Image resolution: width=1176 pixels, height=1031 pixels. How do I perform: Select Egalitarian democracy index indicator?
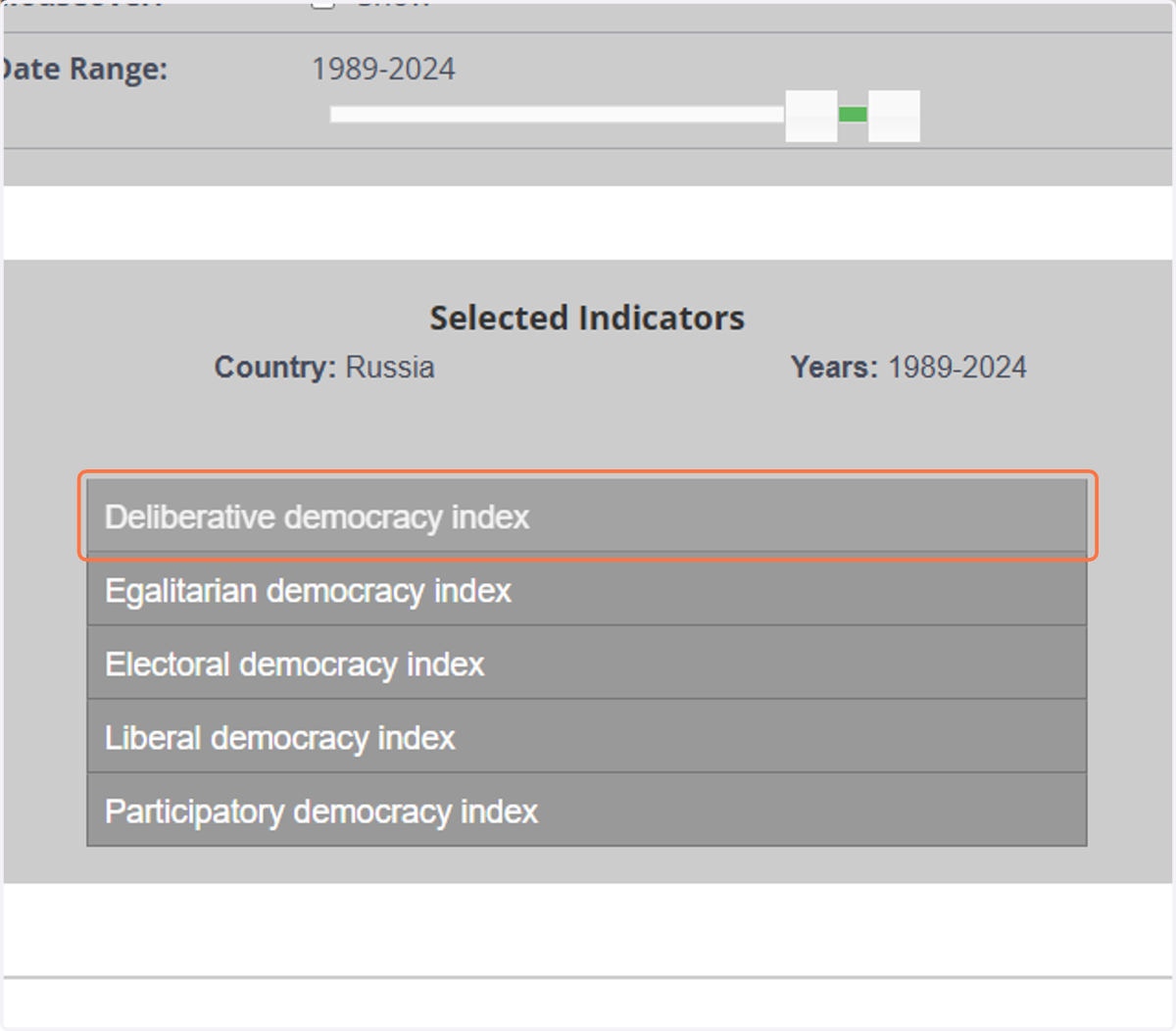pyautogui.click(x=587, y=590)
